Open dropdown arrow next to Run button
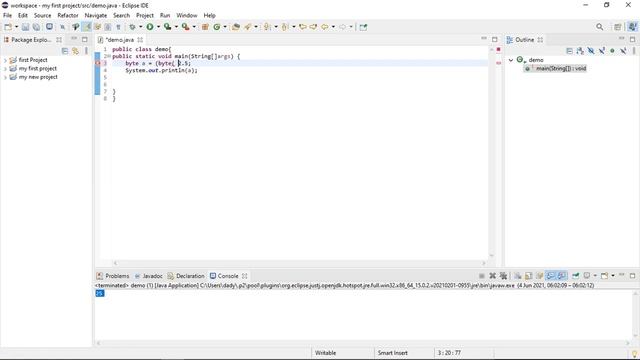This screenshot has height=360, width=640. pos(158,27)
